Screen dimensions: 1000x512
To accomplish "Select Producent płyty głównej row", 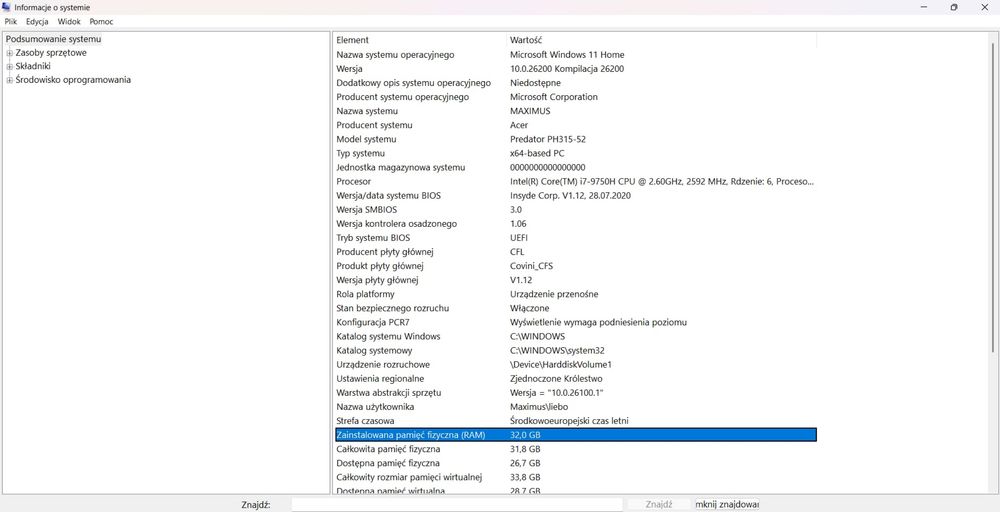I will (575, 252).
